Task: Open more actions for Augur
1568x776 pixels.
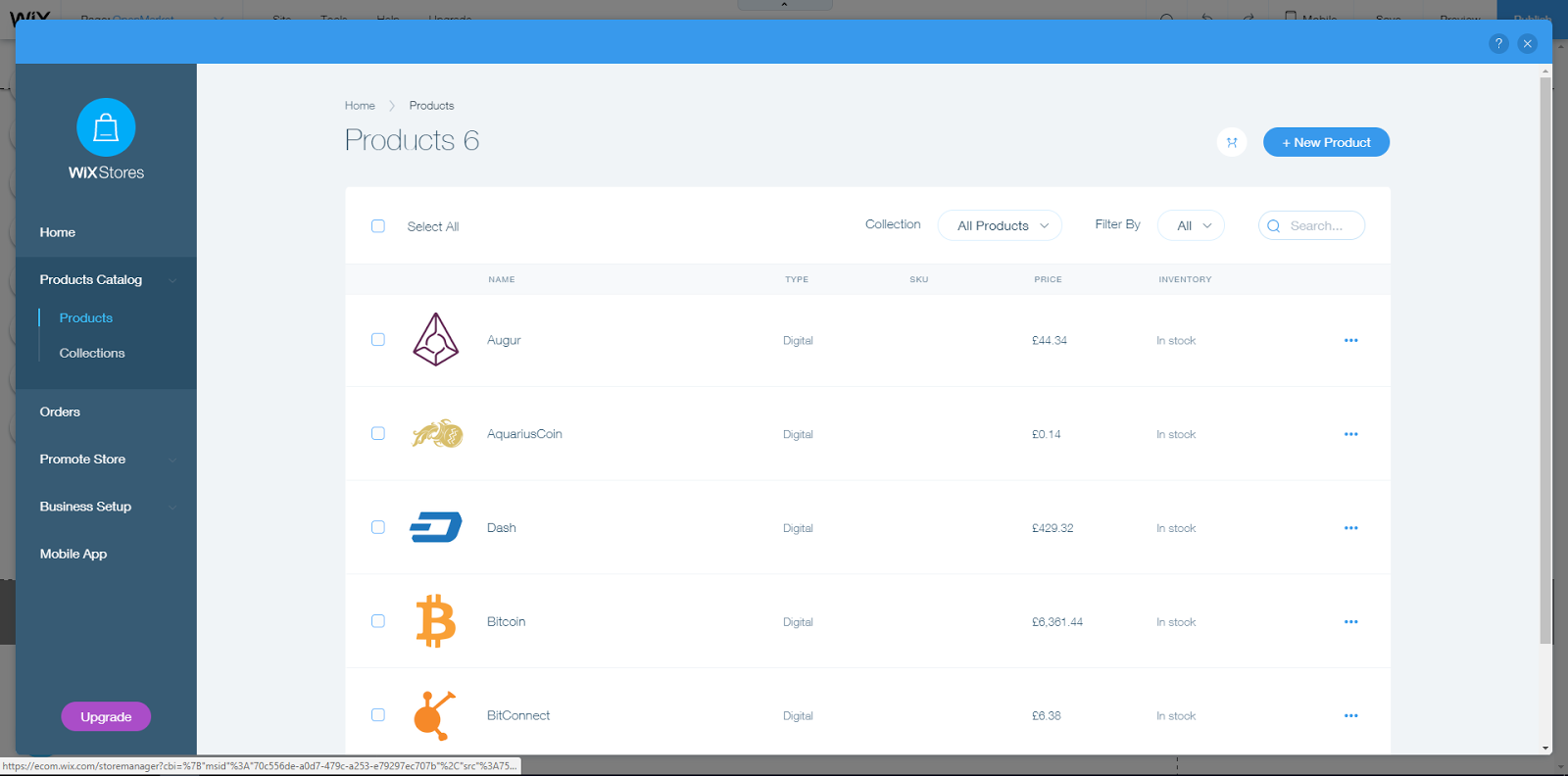Action: pos(1351,340)
